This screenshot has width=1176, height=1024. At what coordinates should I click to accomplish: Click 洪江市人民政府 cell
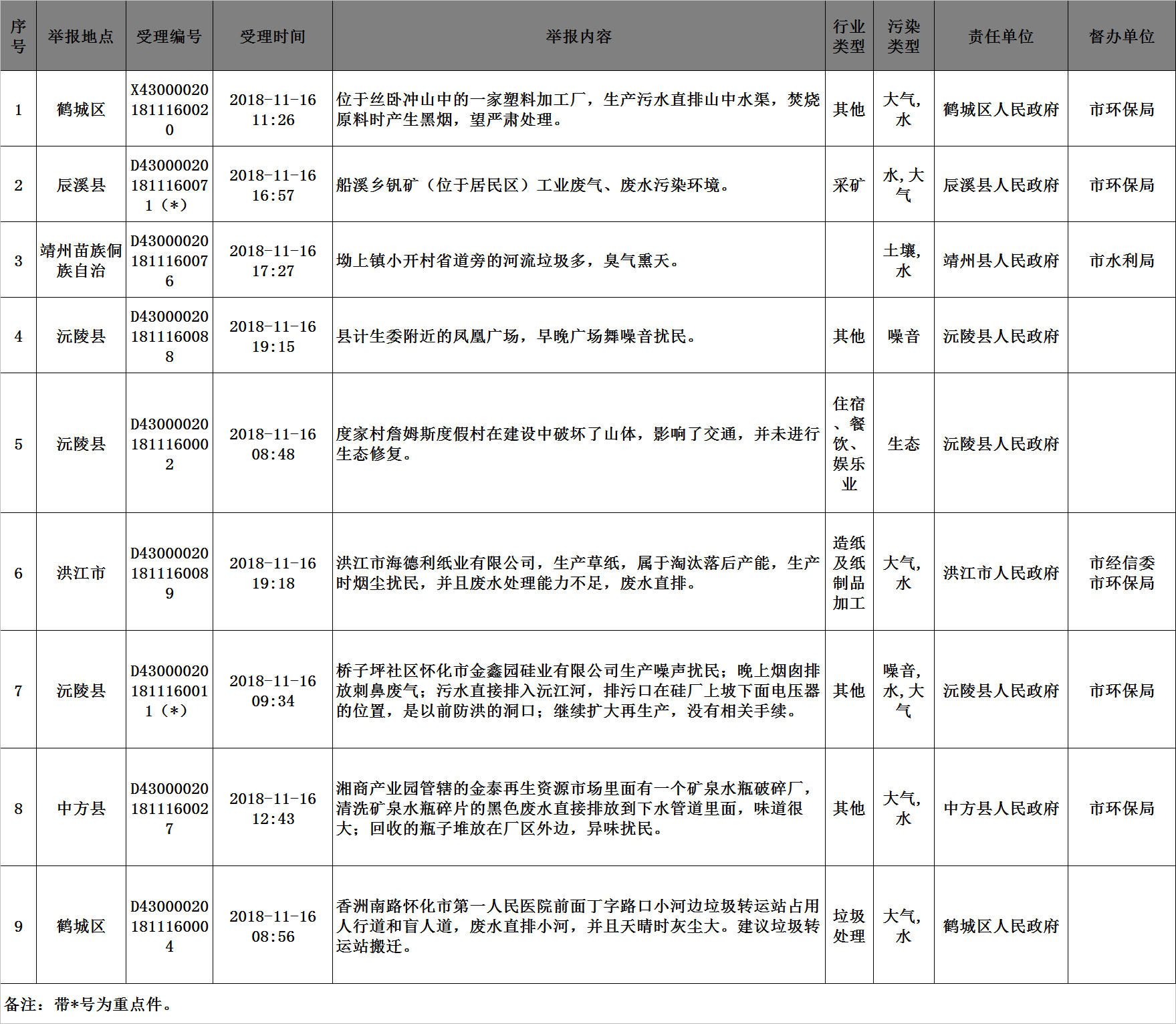[x=1001, y=573]
